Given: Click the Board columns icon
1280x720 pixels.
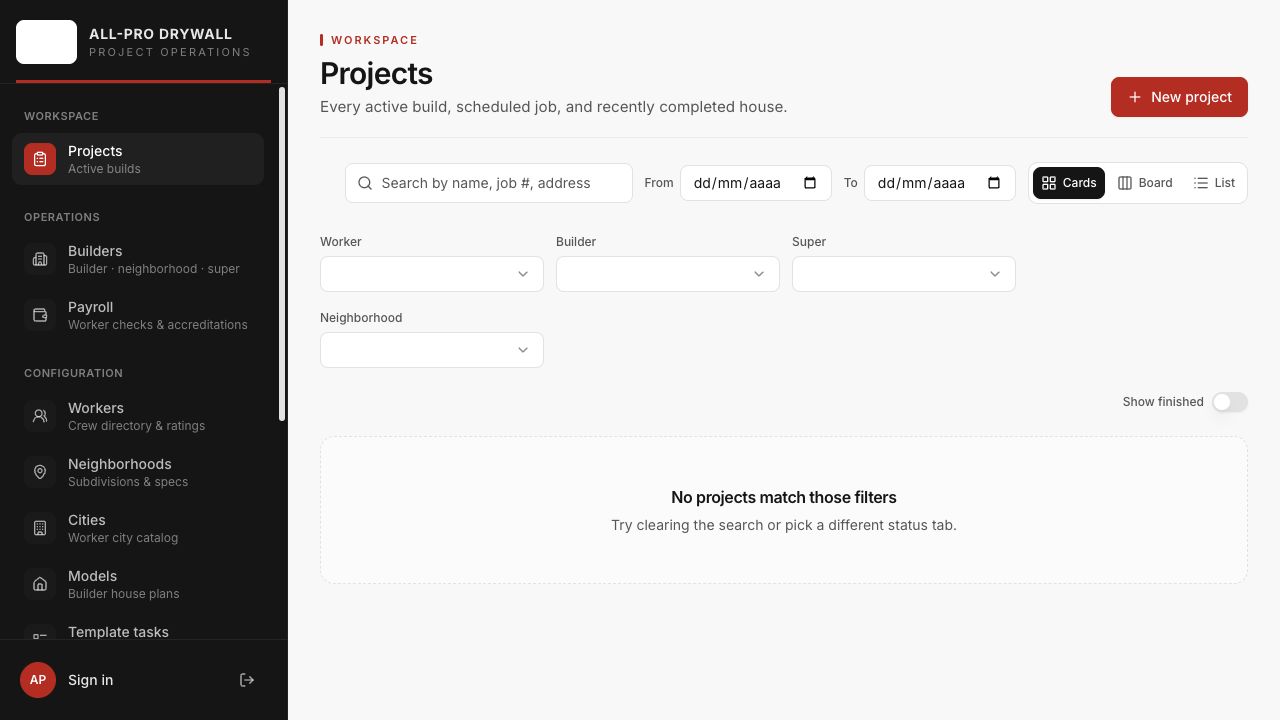Looking at the screenshot, I should coord(1125,183).
